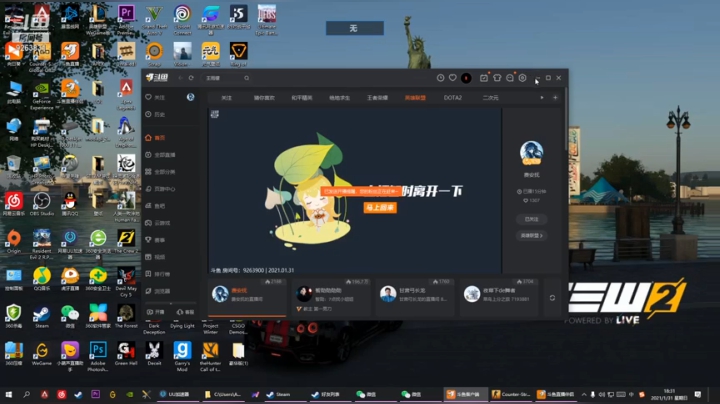Open settings gear icon in Douyu title bar
This screenshot has width=720, height=404.
point(523,78)
